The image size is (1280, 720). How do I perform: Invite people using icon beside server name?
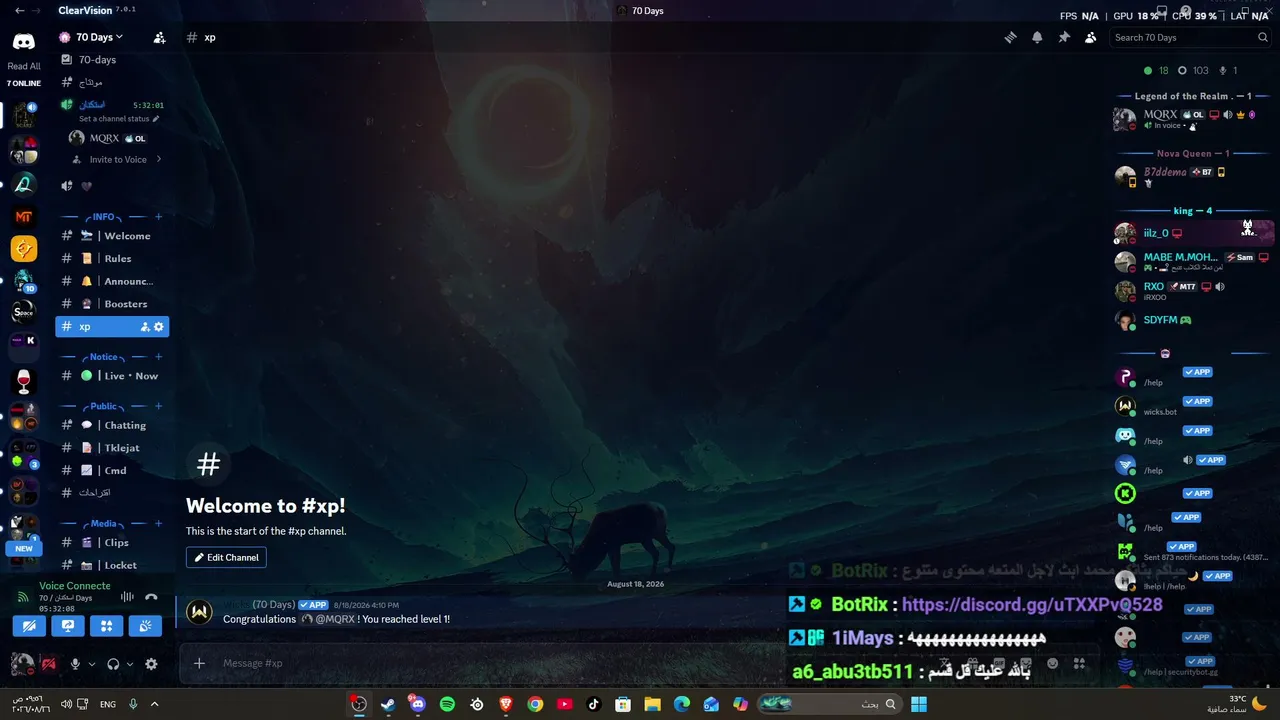pyautogui.click(x=159, y=38)
